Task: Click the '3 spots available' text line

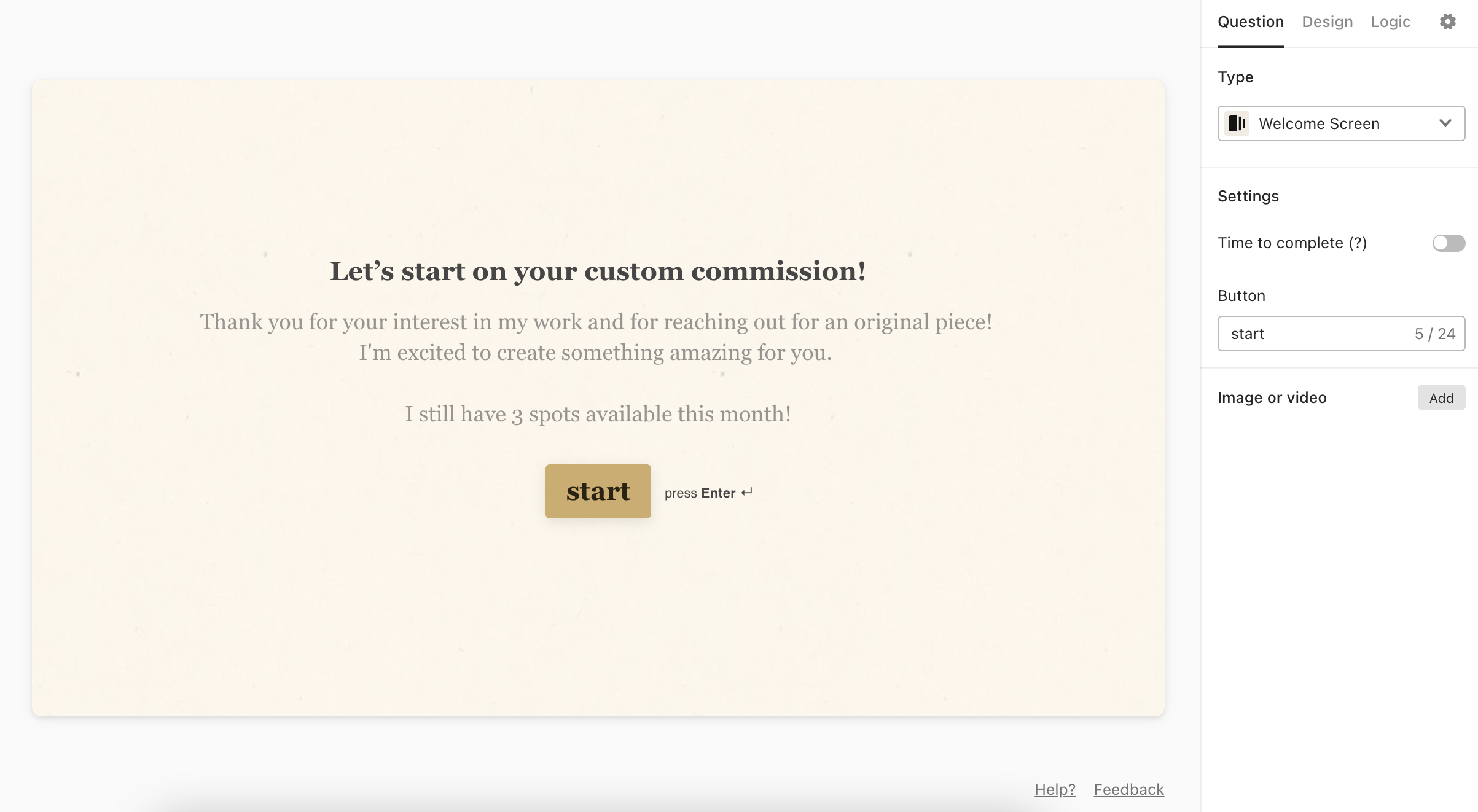Action: (598, 414)
